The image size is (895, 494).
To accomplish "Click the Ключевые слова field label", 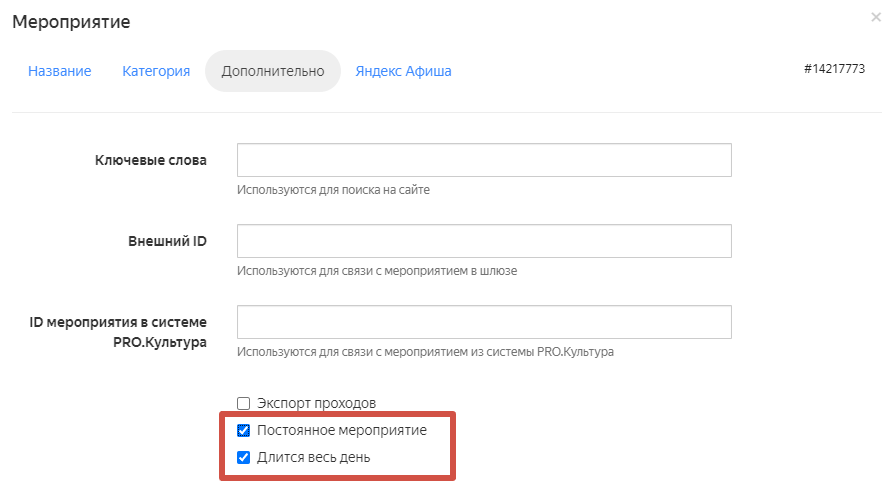I will (x=150, y=160).
